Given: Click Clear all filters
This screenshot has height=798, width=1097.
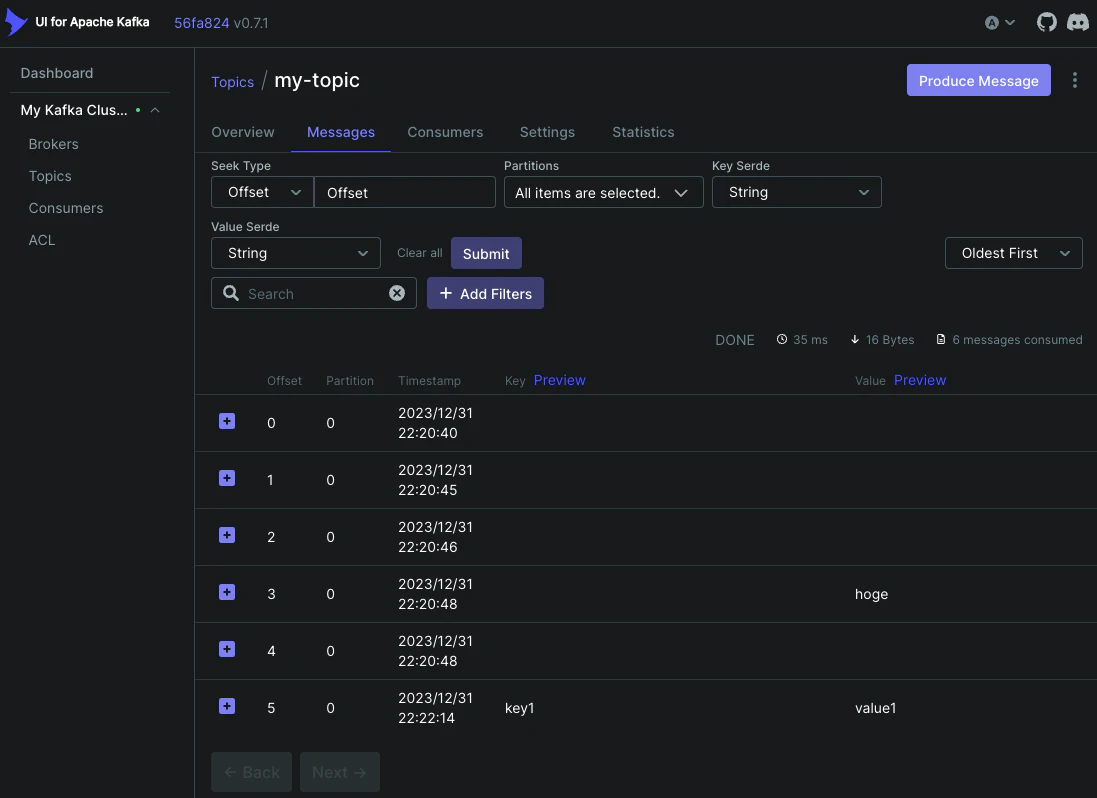Looking at the screenshot, I should 420,253.
